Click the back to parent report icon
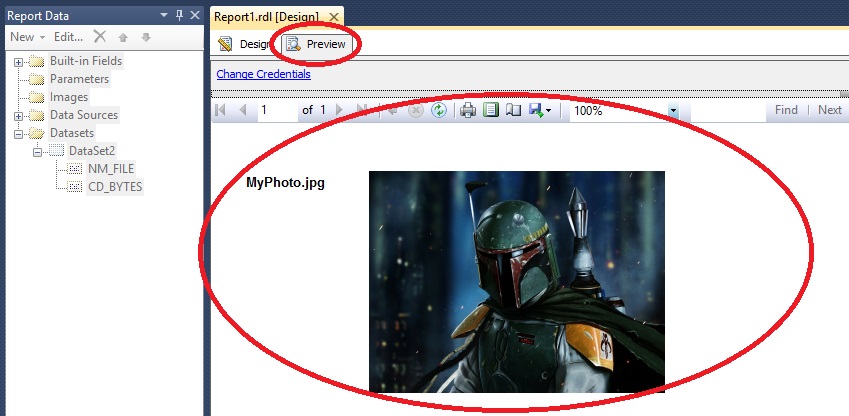This screenshot has width=849, height=416. pos(392,110)
